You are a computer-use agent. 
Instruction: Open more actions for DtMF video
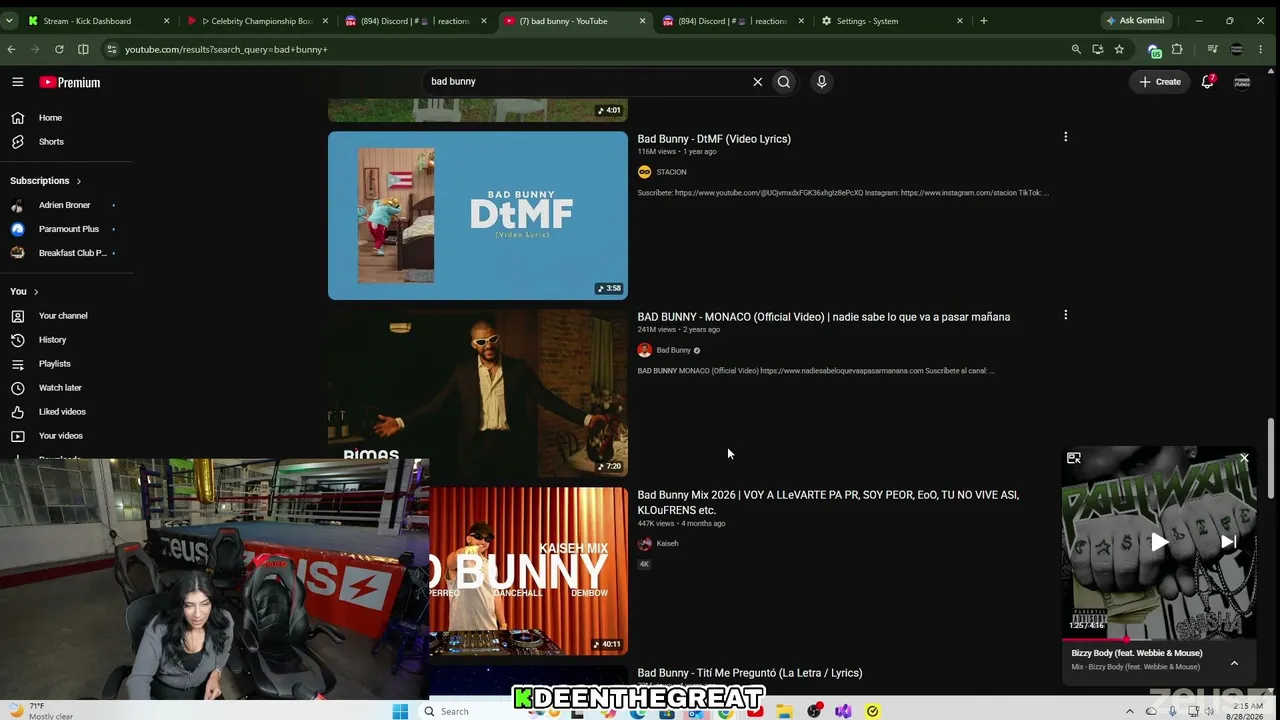pos(1065,137)
